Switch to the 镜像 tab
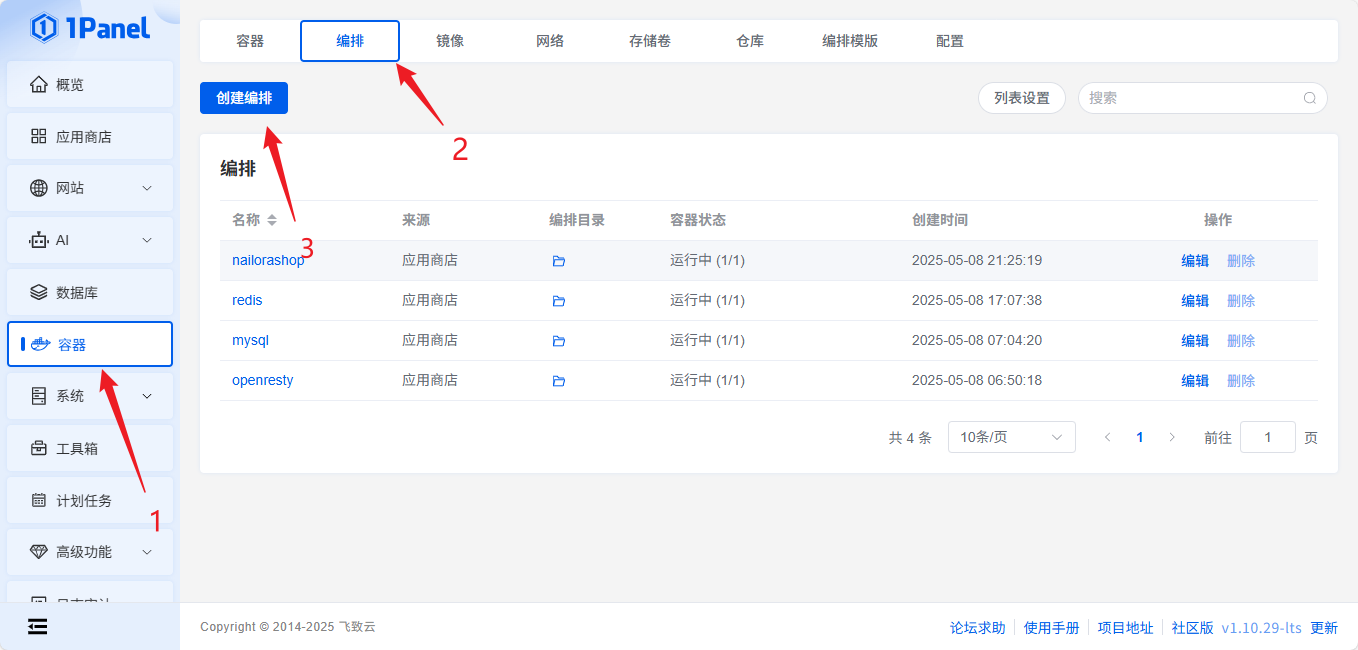The image size is (1358, 650). coord(450,41)
